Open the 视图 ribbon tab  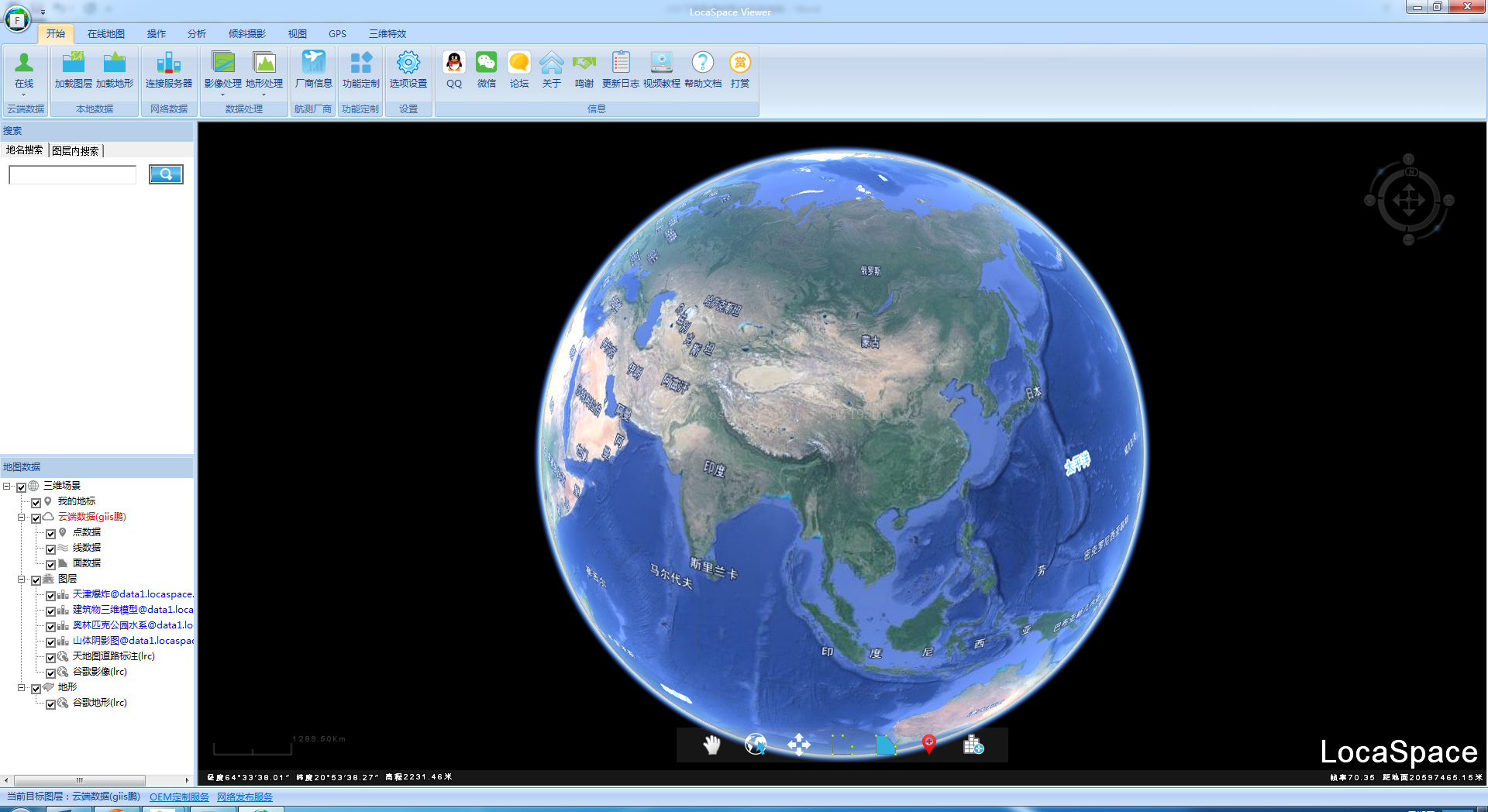[298, 34]
